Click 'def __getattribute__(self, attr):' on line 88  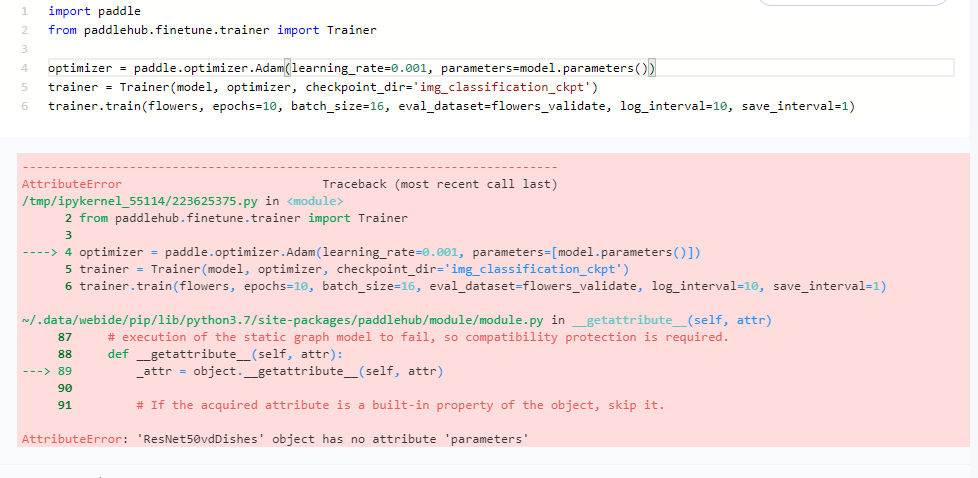pyautogui.click(x=225, y=354)
